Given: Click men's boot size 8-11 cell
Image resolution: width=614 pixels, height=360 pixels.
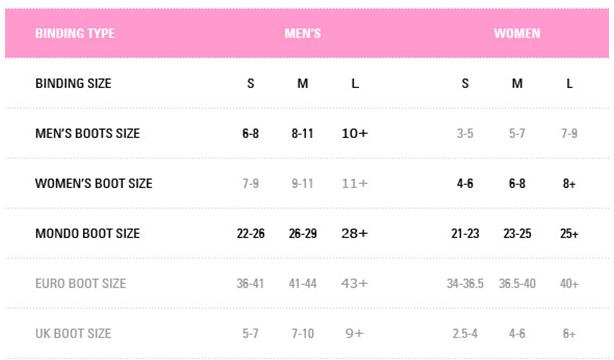Looking at the screenshot, I should (x=302, y=134).
